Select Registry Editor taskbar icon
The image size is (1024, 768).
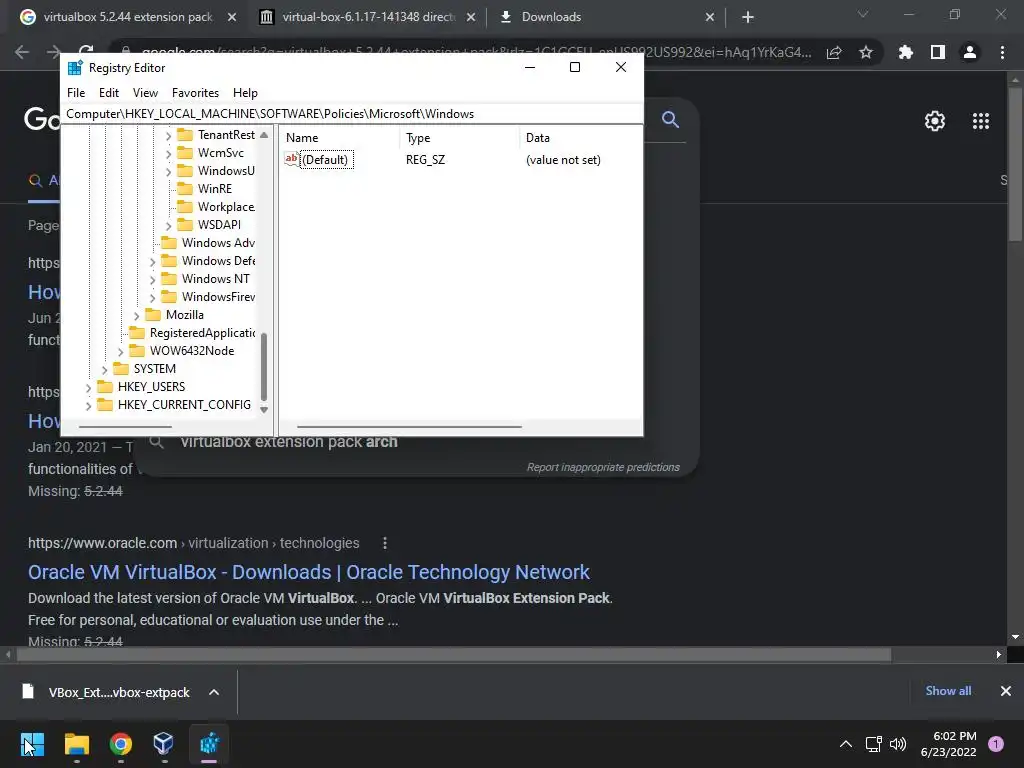pyautogui.click(x=209, y=744)
